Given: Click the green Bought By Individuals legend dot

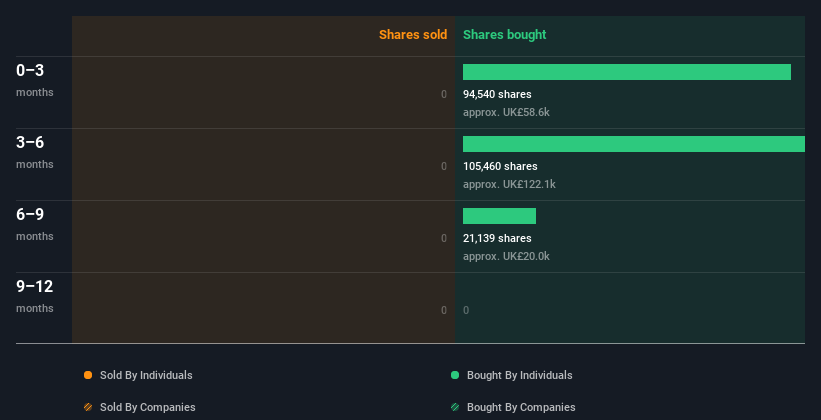Looking at the screenshot, I should pos(455,375).
